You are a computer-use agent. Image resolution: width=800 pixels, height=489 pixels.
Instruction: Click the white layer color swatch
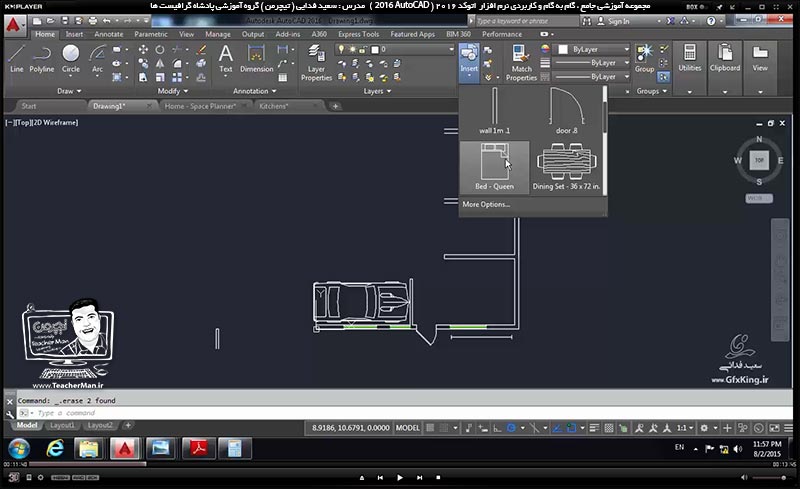(375, 50)
